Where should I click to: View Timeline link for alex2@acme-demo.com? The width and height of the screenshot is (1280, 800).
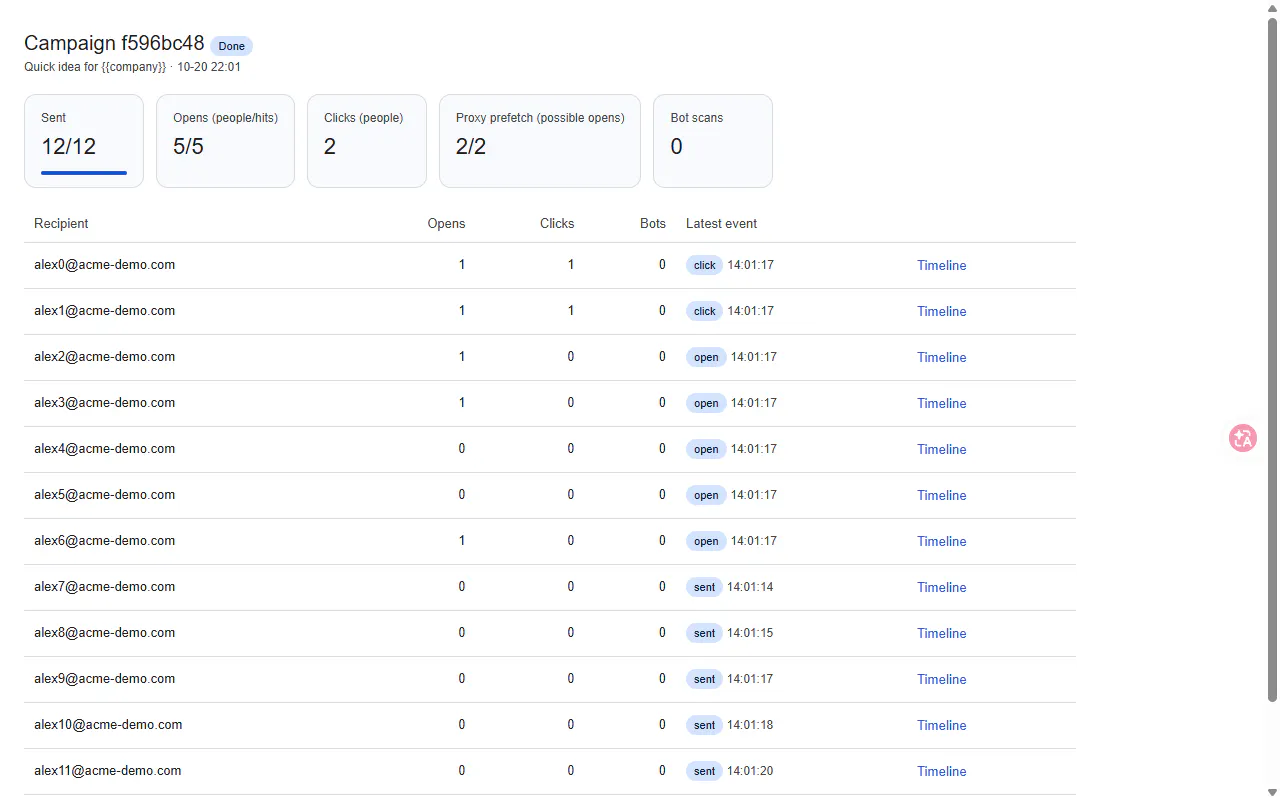[942, 357]
